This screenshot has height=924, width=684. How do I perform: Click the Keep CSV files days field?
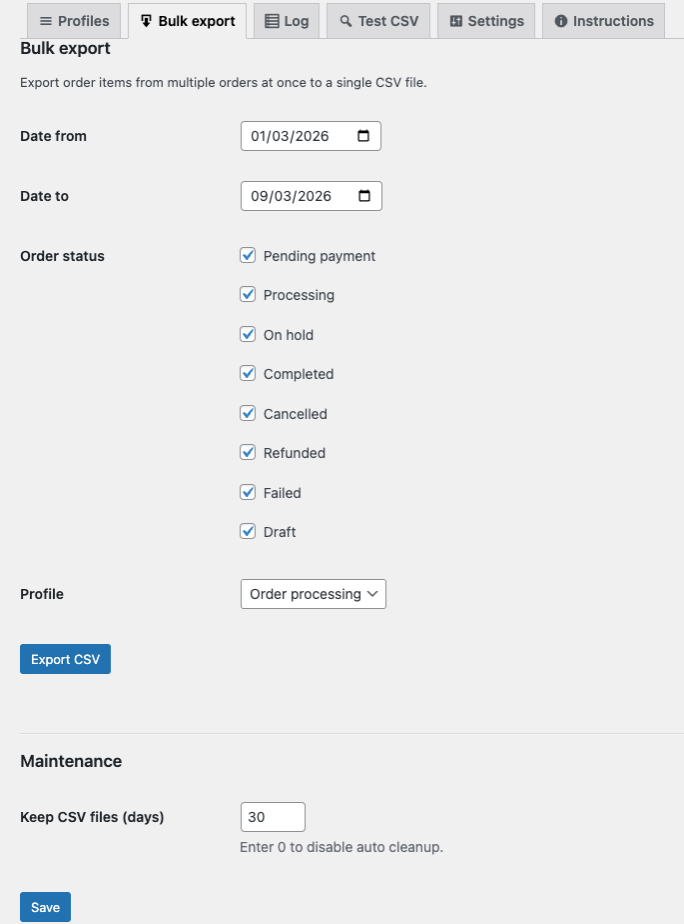point(272,817)
